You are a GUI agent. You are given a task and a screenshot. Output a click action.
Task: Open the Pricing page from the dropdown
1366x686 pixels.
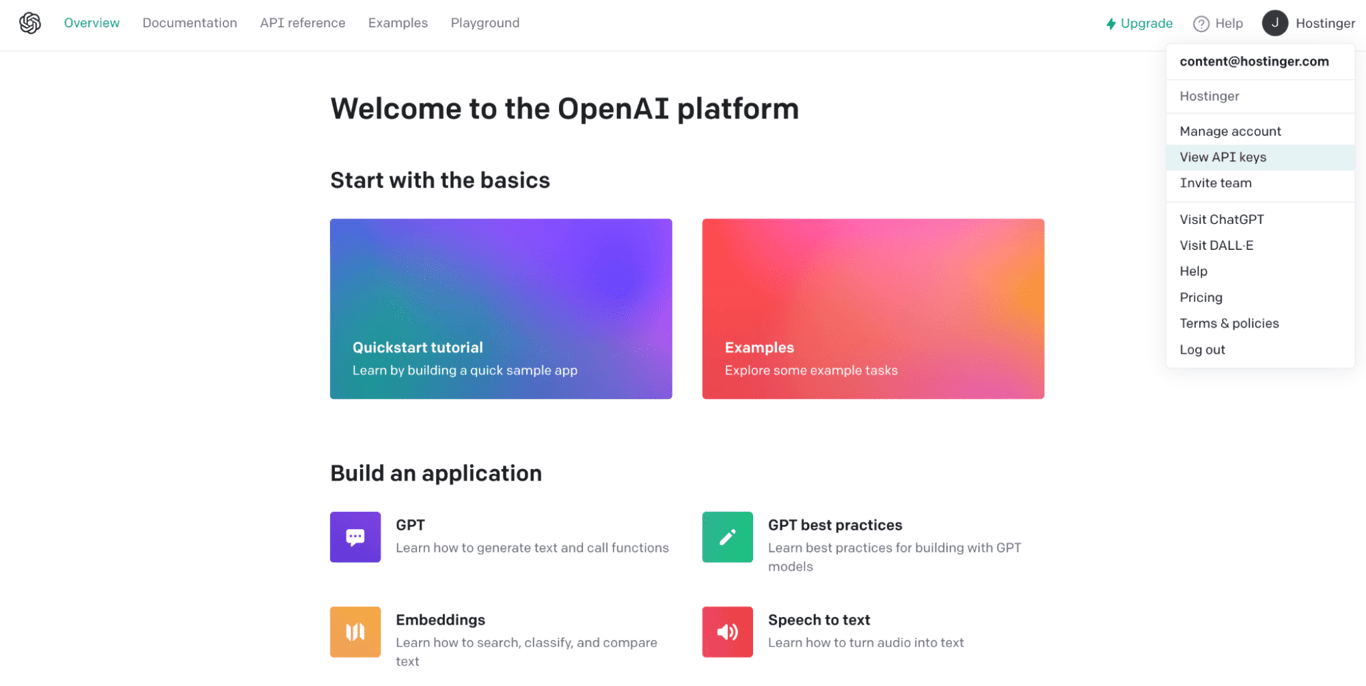point(1200,297)
